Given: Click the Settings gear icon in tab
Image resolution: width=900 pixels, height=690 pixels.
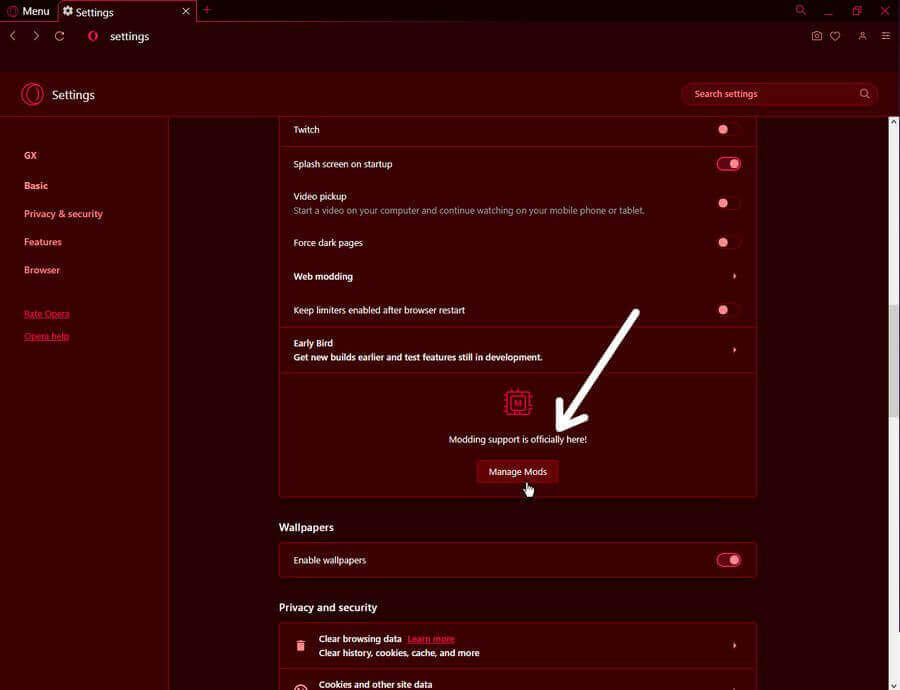Looking at the screenshot, I should click(68, 11).
